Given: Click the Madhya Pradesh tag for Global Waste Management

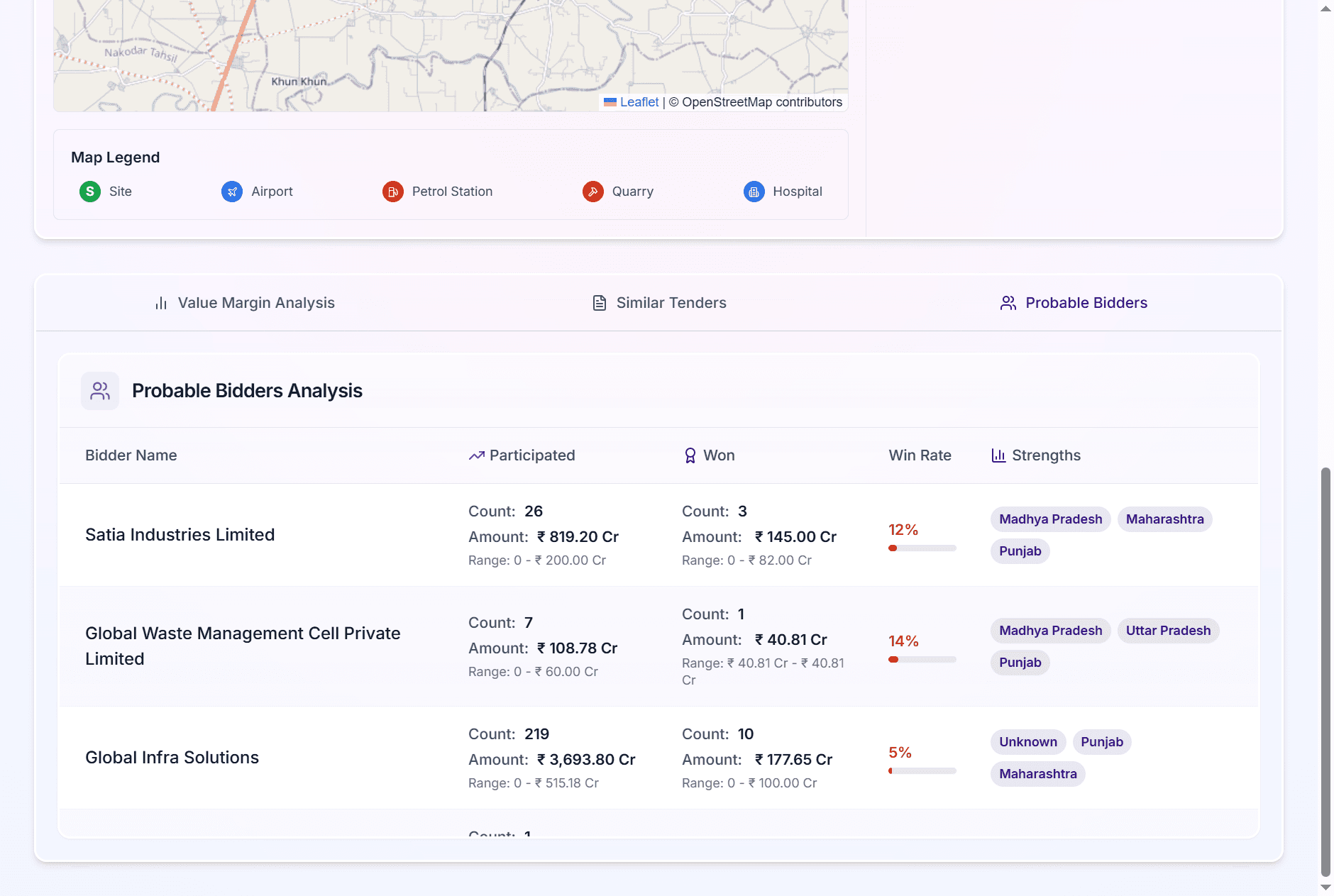Looking at the screenshot, I should point(1051,631).
